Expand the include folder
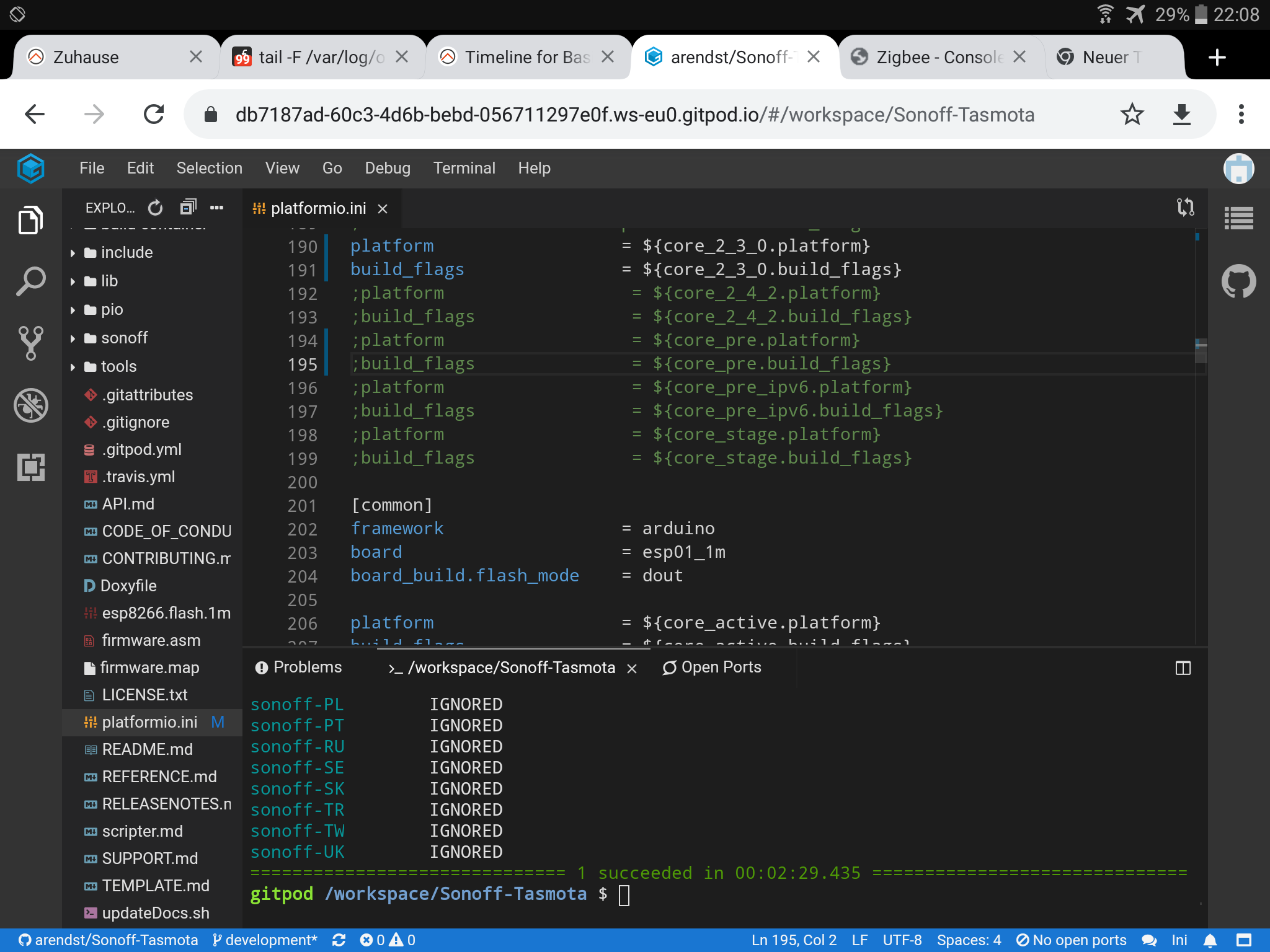This screenshot has width=1270, height=952. coord(127,252)
